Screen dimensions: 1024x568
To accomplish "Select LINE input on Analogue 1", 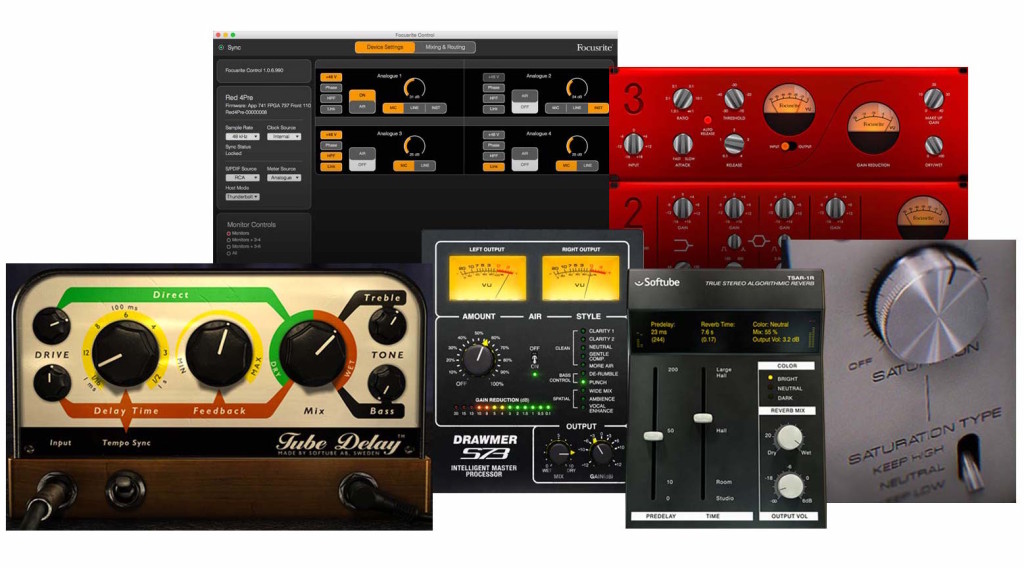I will 414,108.
